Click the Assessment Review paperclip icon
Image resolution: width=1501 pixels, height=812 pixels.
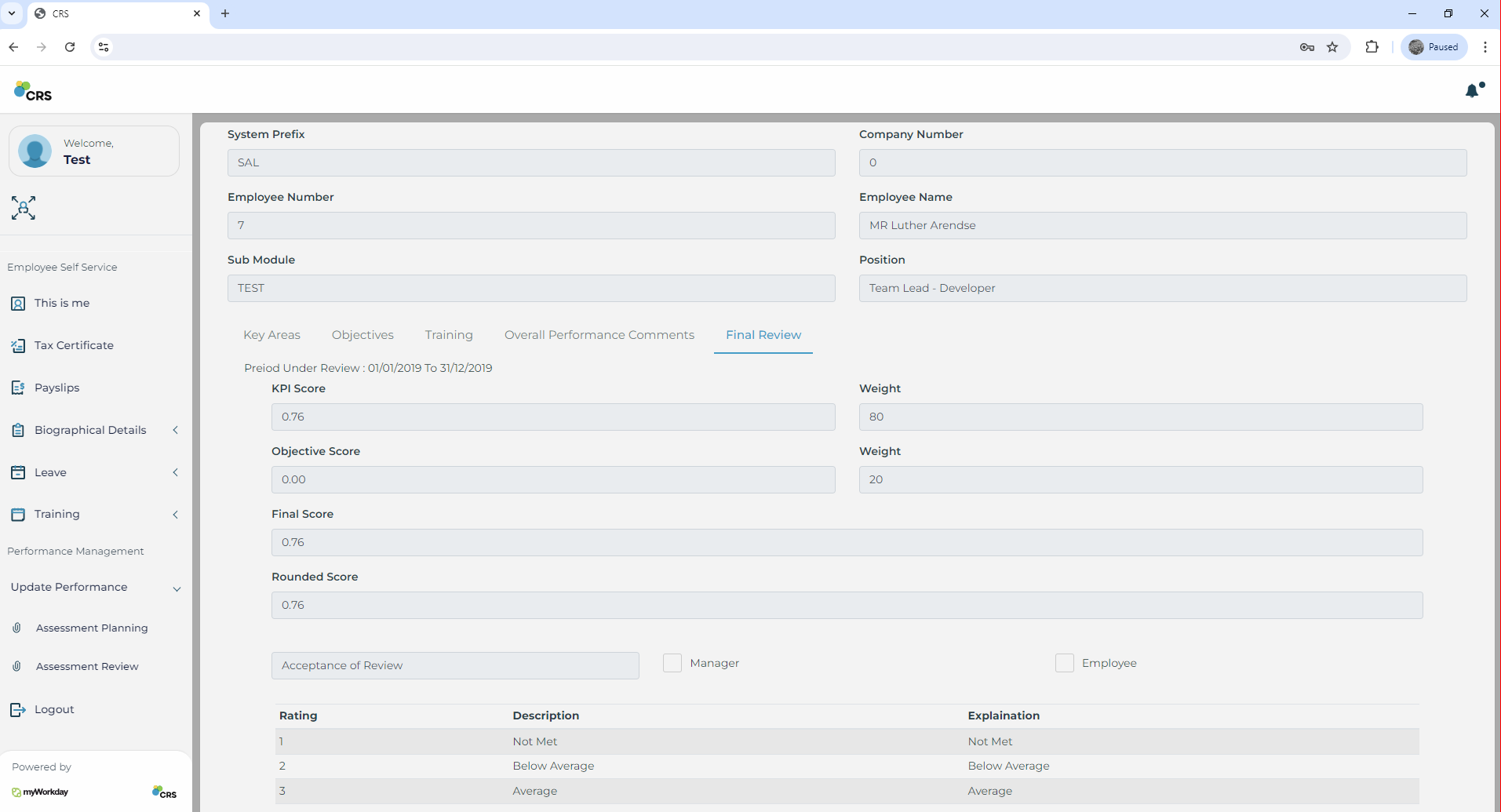[x=16, y=666]
